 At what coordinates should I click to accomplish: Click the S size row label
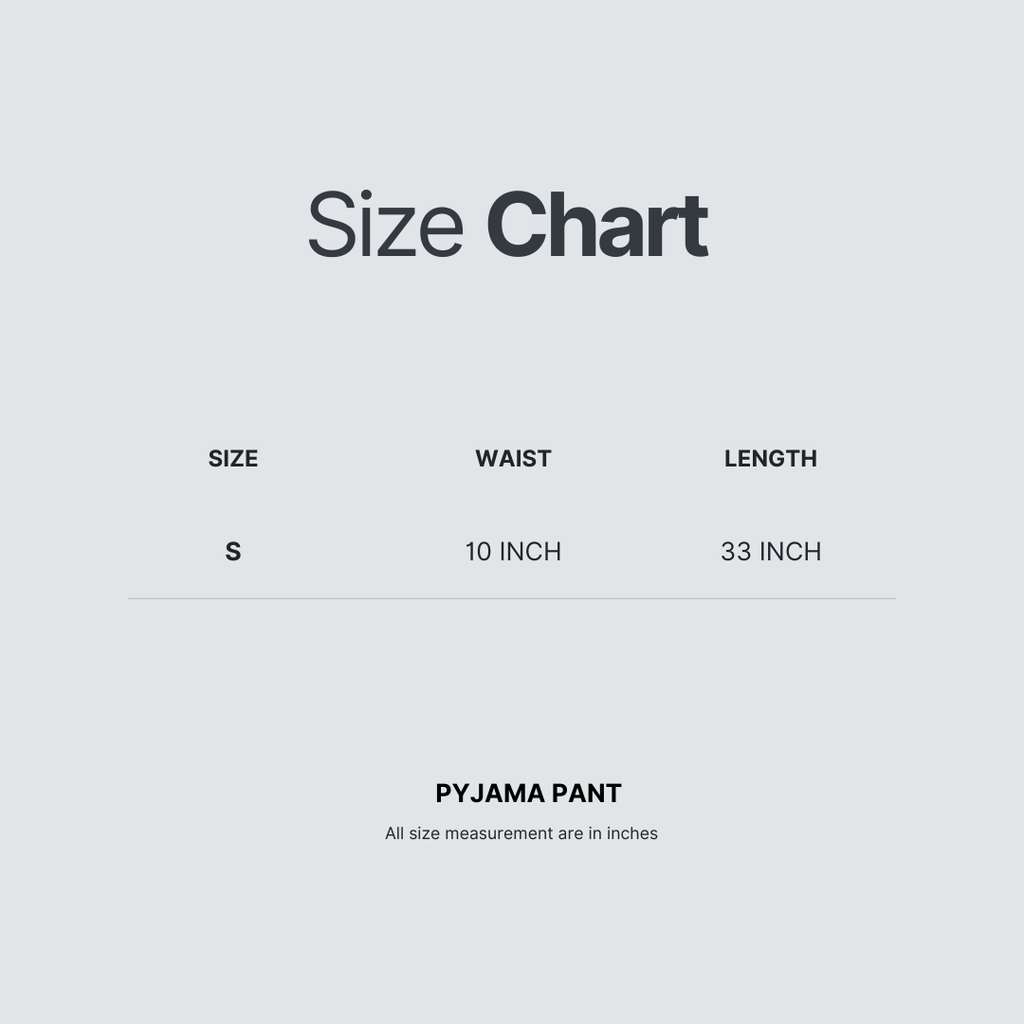click(233, 552)
